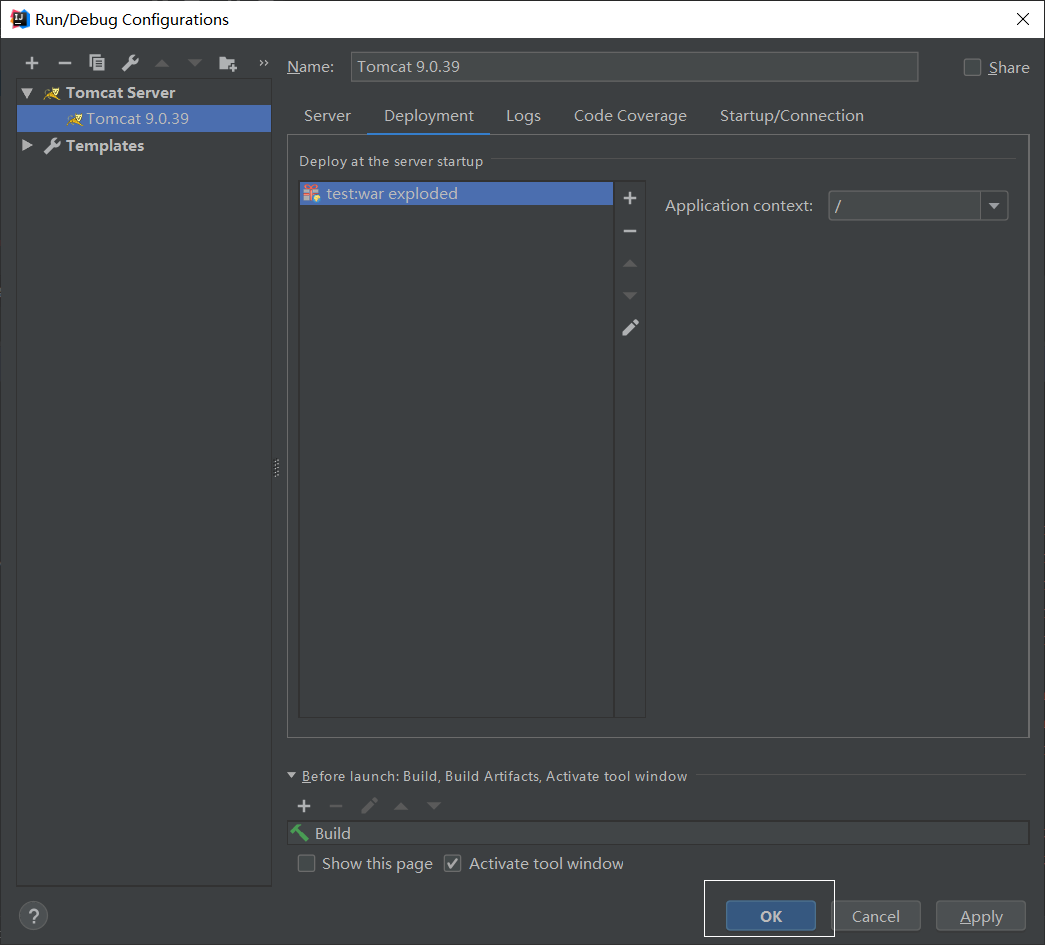
Task: Go to the Code Coverage tab
Action: (630, 116)
